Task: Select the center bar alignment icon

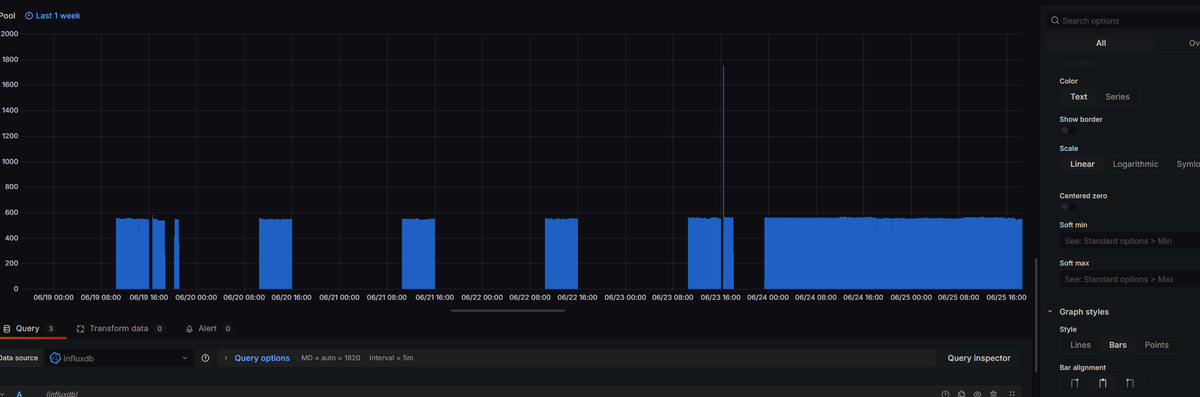Action: 1102,383
